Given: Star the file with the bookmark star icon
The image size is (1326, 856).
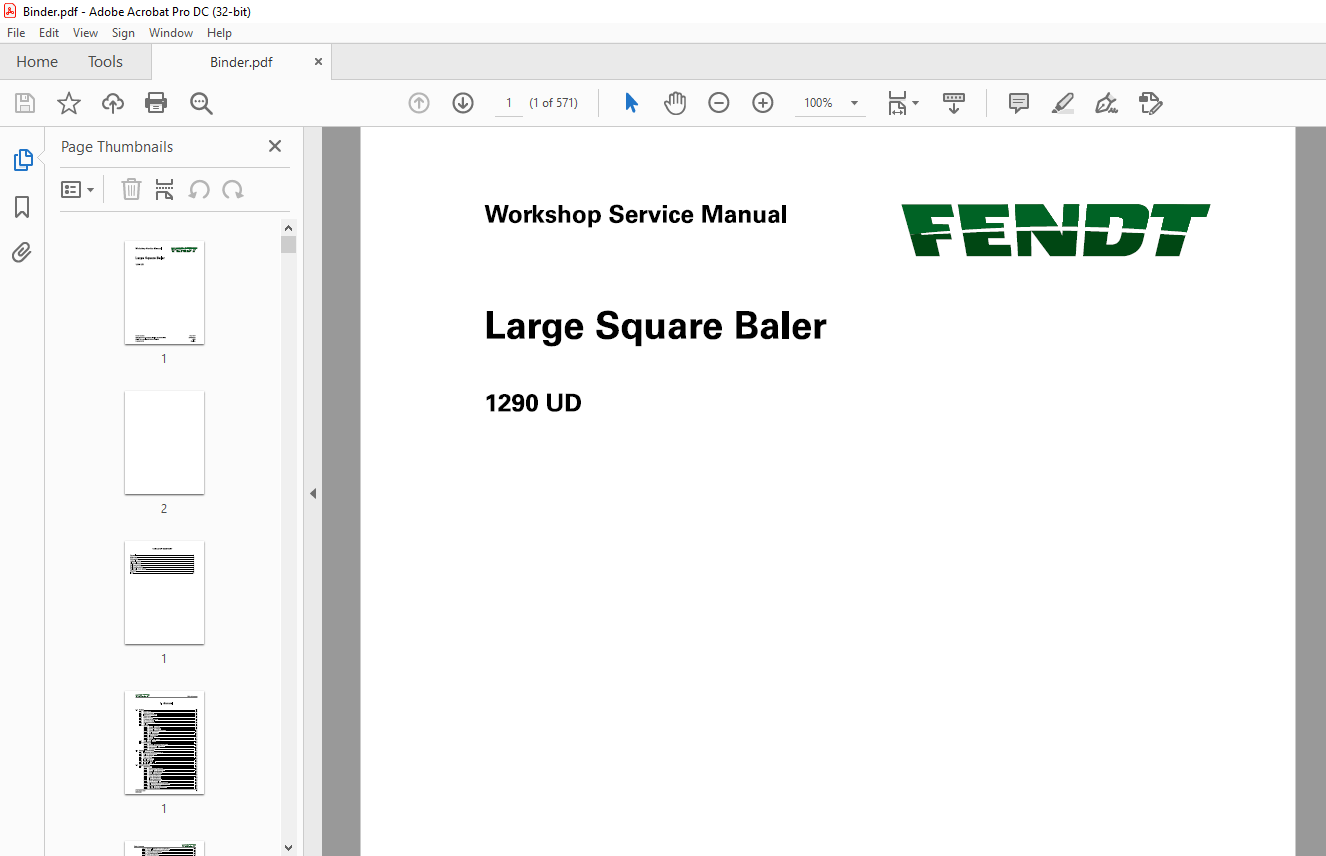Looking at the screenshot, I should pos(69,103).
